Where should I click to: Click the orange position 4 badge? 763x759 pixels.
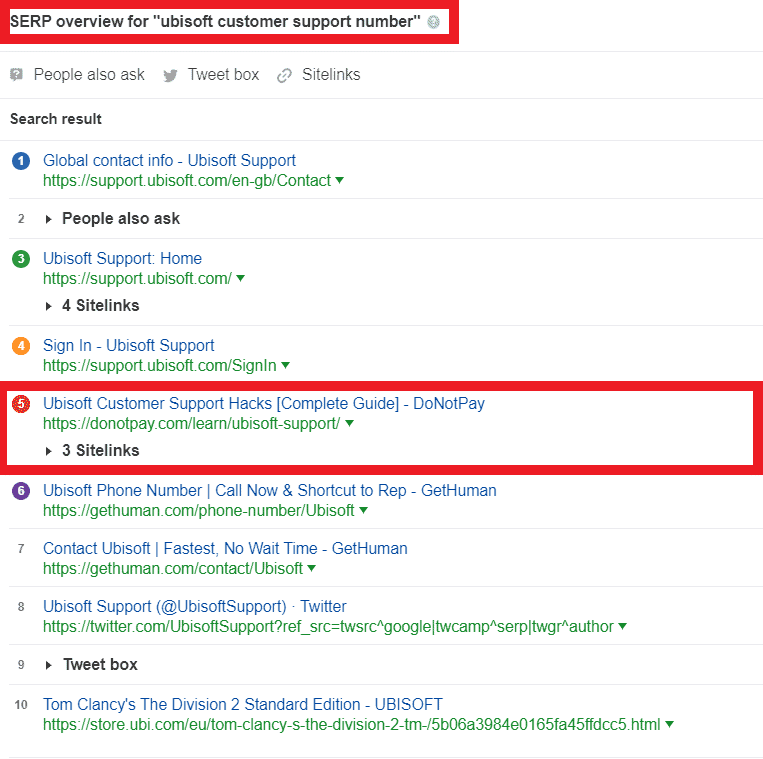(x=21, y=346)
